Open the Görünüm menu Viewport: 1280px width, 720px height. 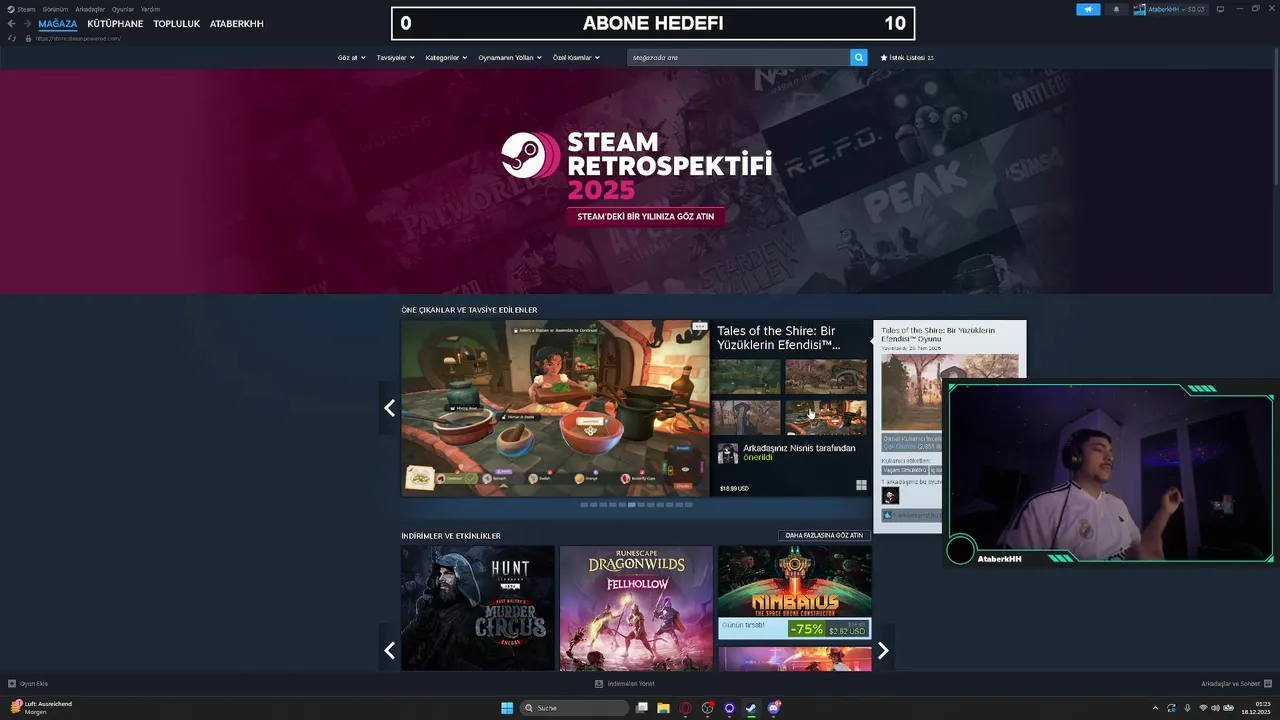[55, 9]
